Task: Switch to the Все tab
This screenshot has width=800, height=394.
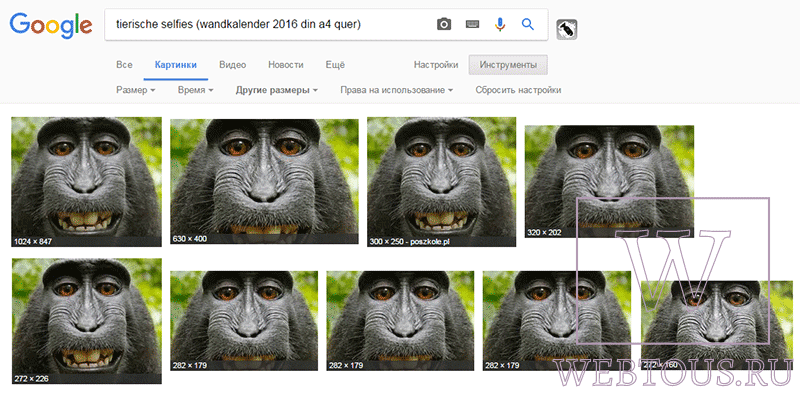Action: pos(124,65)
